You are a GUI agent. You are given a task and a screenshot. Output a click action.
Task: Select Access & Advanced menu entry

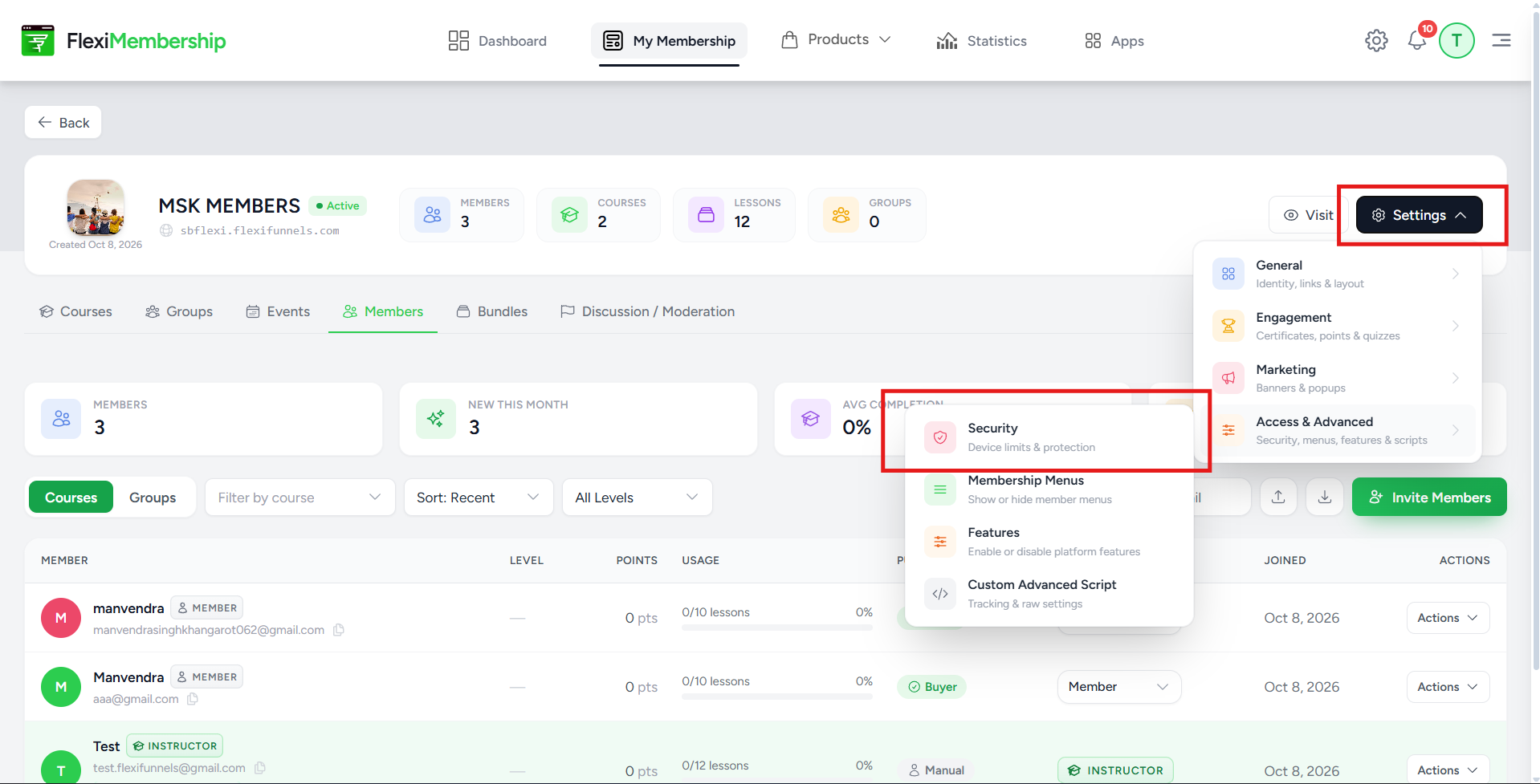tap(1337, 430)
